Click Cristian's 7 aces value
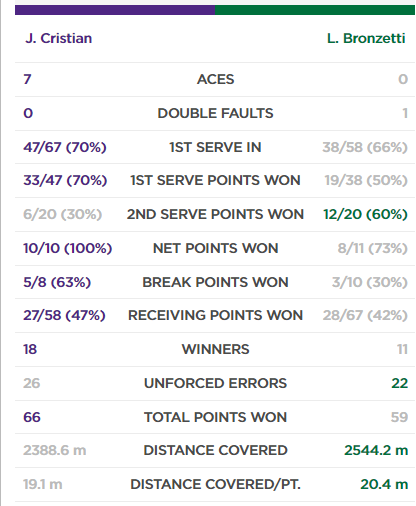This screenshot has height=506, width=416. (27, 79)
